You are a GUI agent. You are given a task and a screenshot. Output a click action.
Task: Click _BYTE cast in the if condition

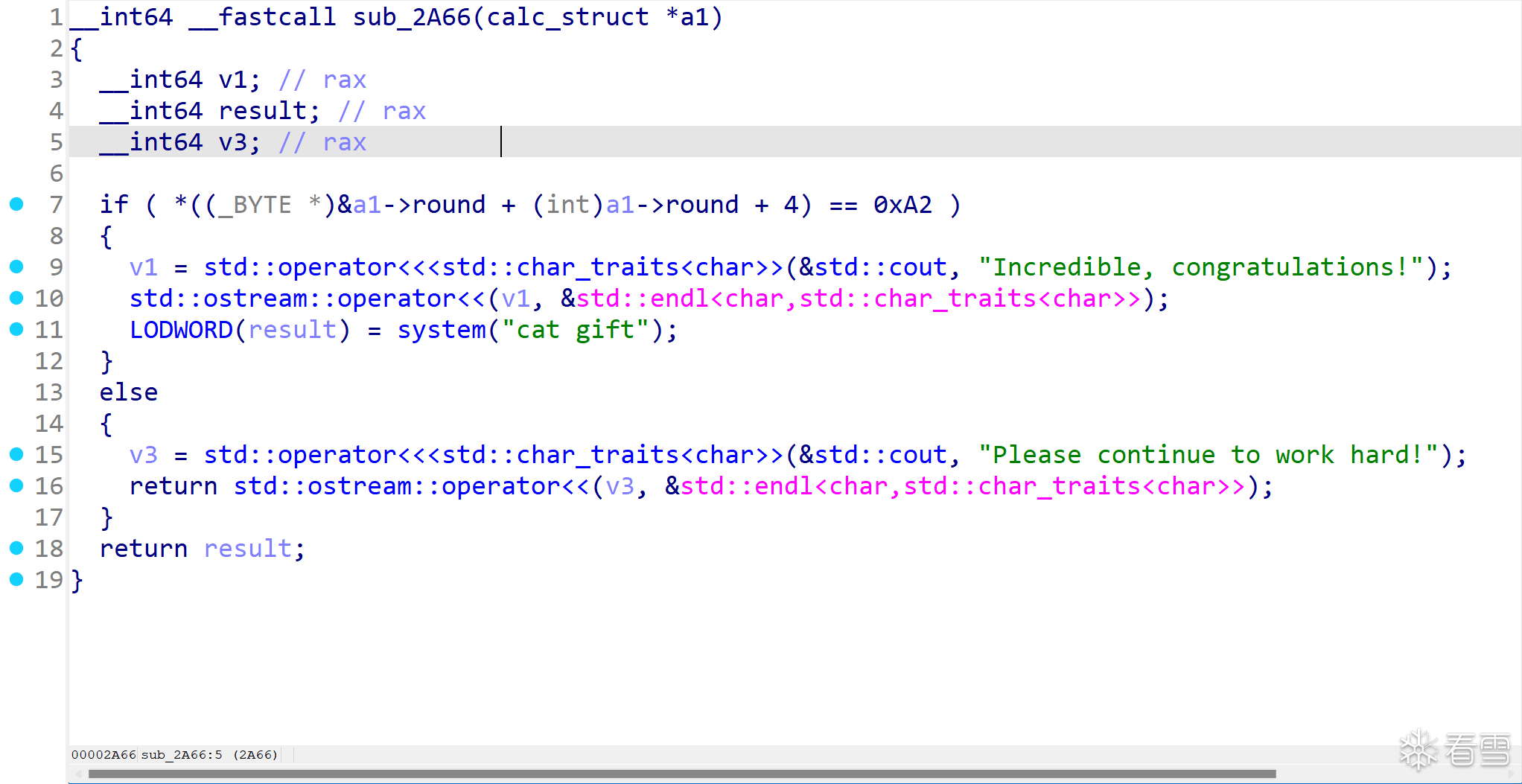click(255, 204)
